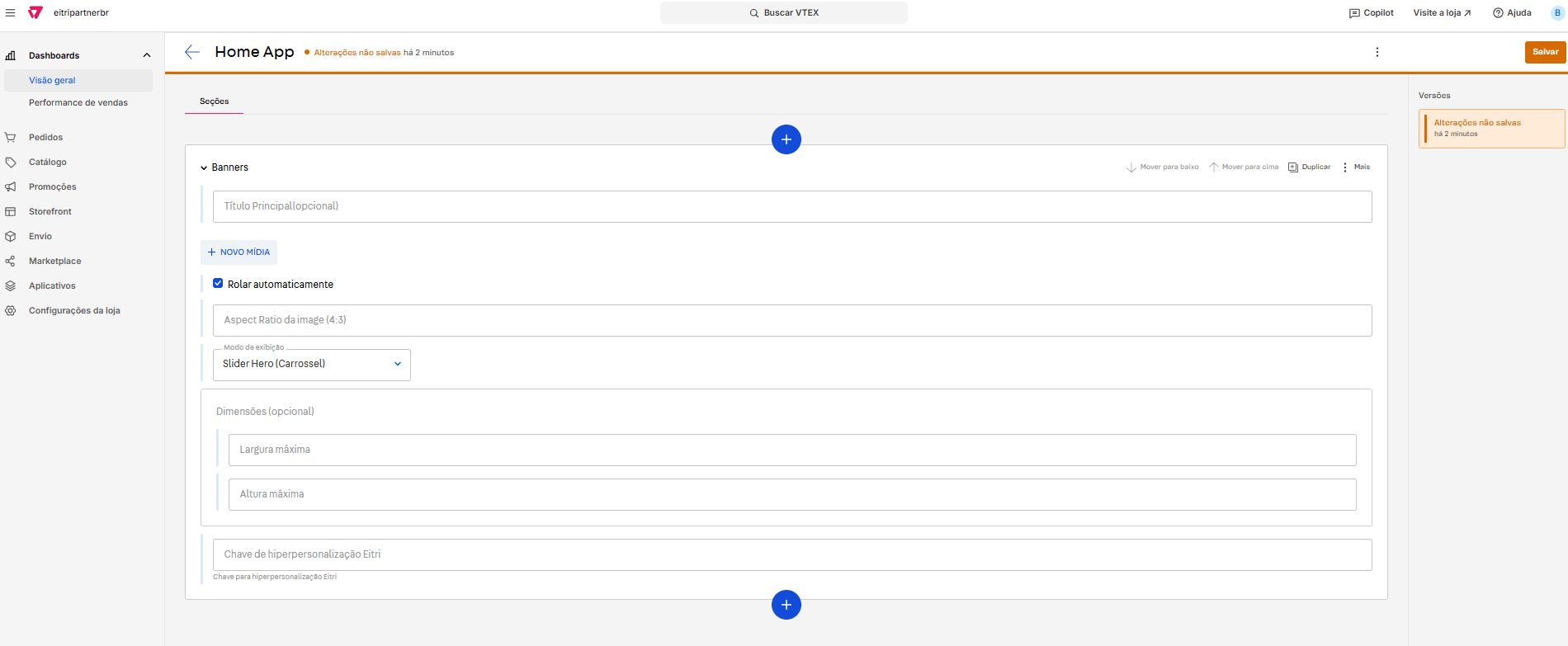Click the Título Principal input field
Viewport: 1568px width, 646px height.
pyautogui.click(x=791, y=206)
